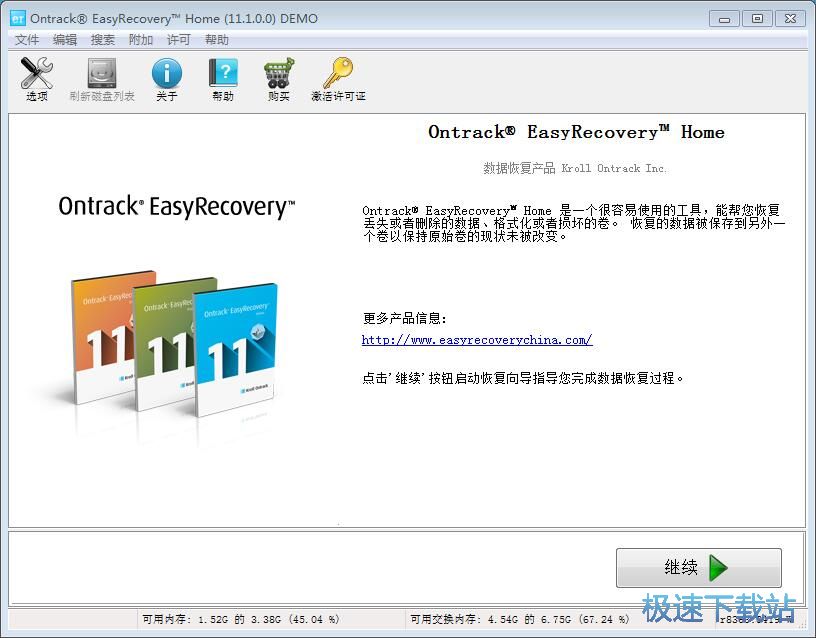Maximize the EasyRecovery window
816x638 pixels.
(x=757, y=19)
